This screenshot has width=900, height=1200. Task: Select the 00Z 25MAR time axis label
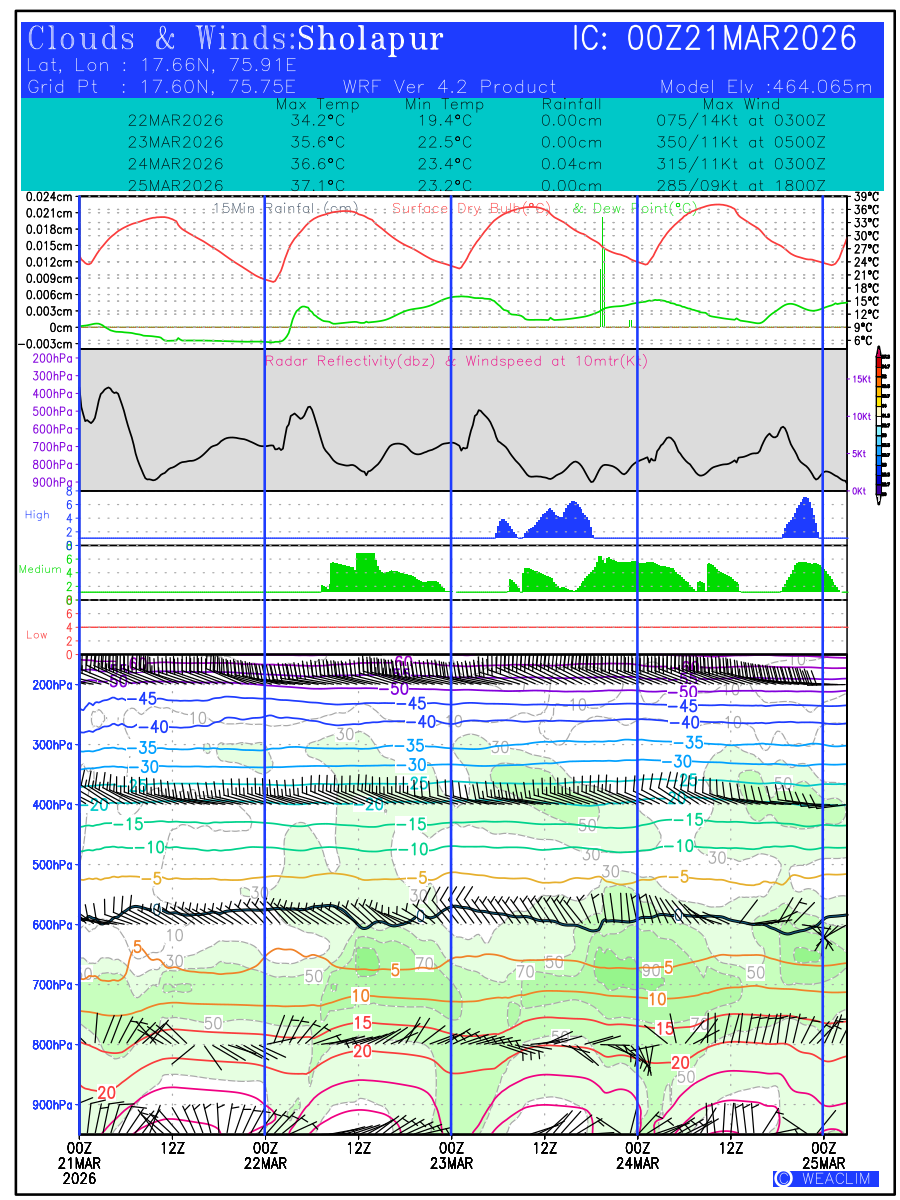[x=823, y=1155]
